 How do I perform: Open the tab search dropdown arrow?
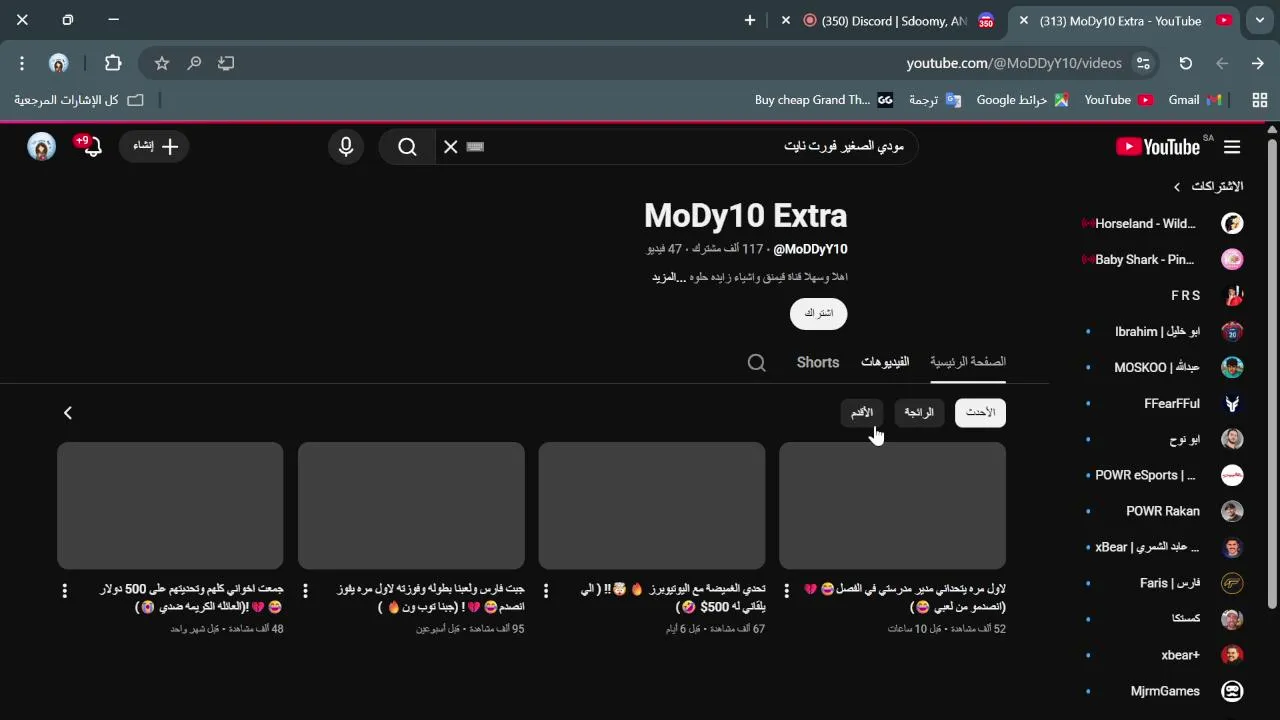point(1259,20)
